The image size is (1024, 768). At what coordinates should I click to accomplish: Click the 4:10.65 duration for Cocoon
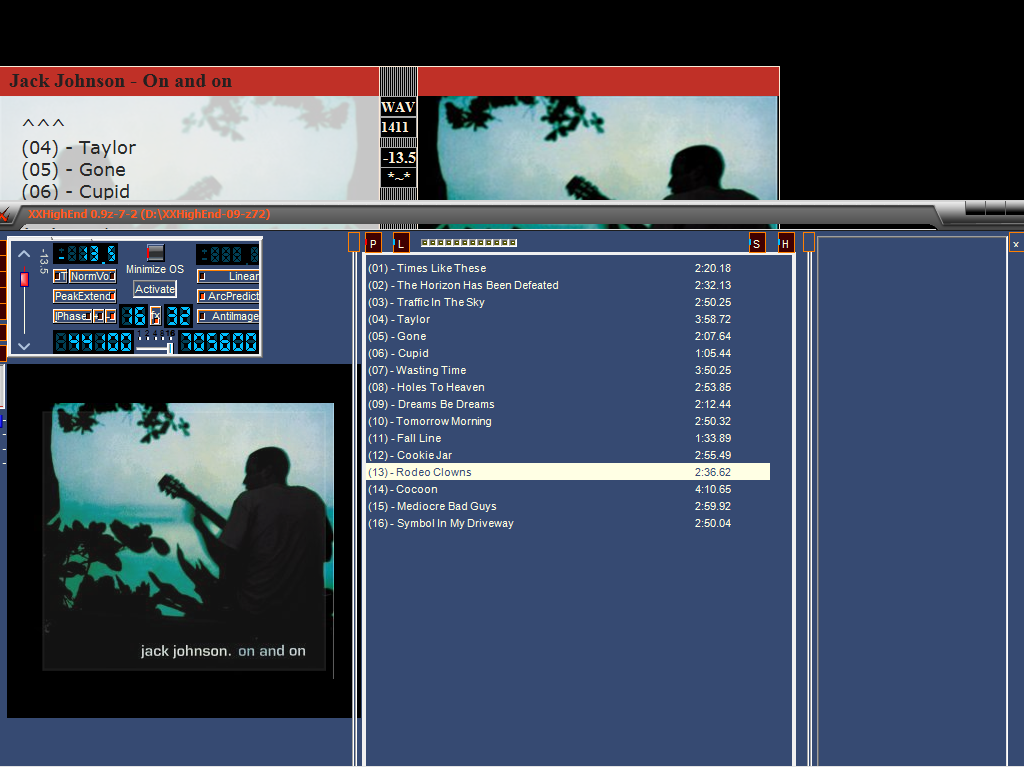[x=712, y=489]
